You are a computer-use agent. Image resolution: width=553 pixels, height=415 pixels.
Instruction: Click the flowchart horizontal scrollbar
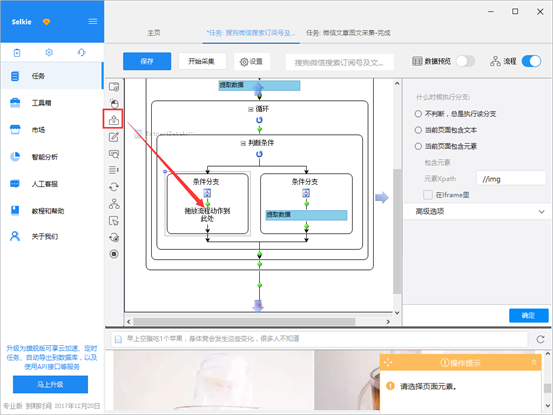pos(244,322)
